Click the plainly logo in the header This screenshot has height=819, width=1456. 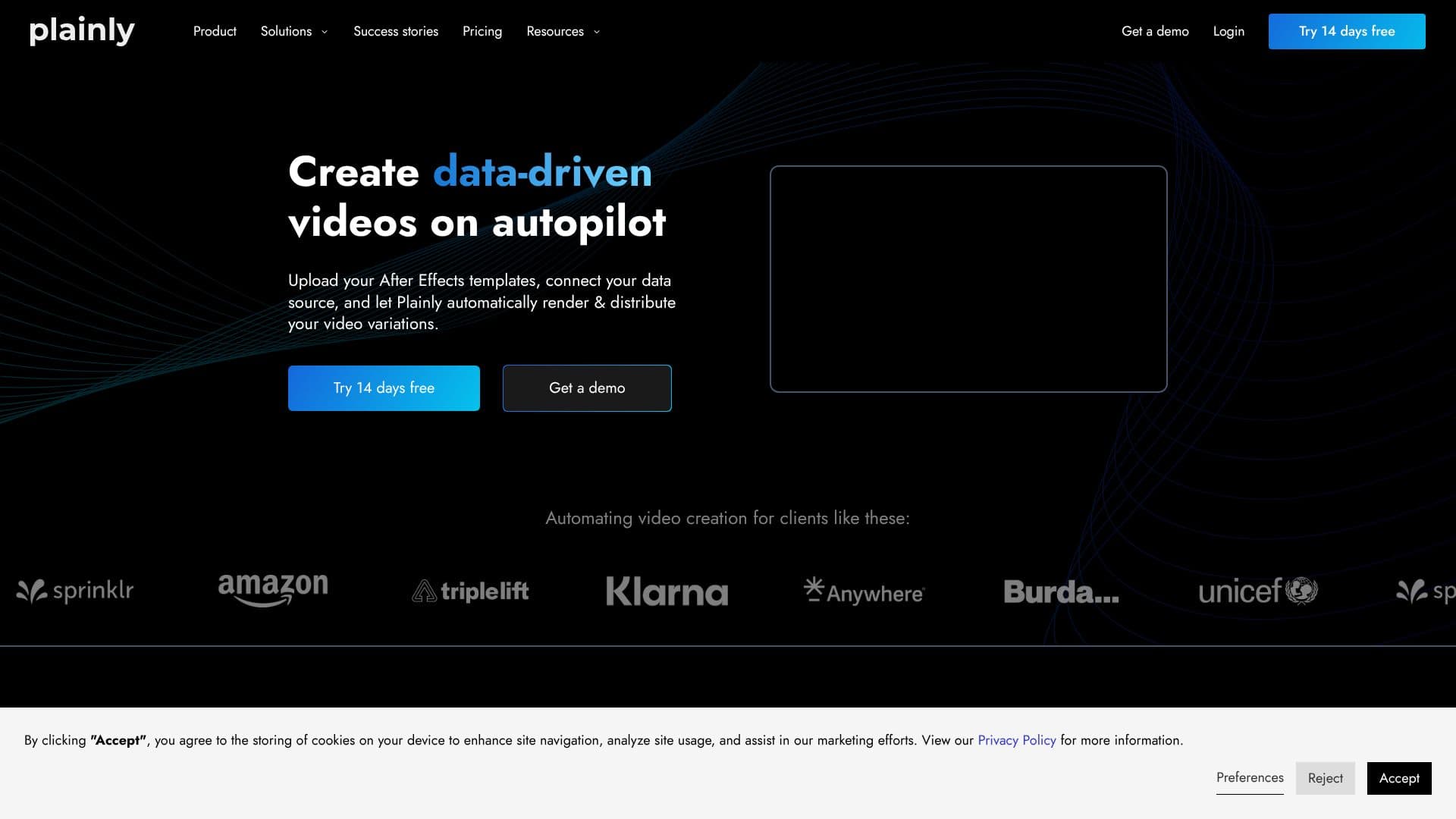tap(82, 31)
